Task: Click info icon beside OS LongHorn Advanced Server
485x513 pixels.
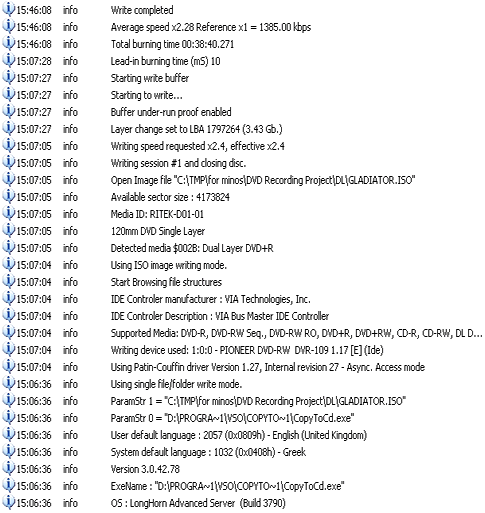Action: point(8,502)
